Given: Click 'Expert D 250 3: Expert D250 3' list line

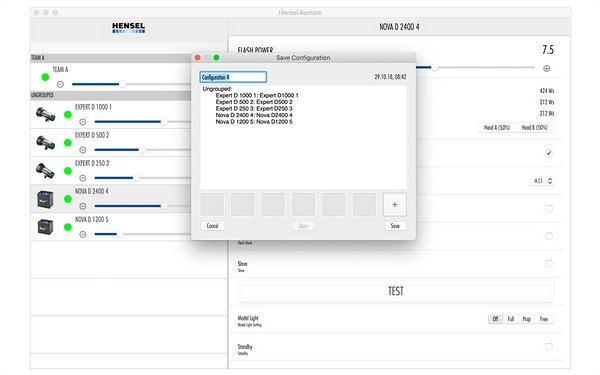Looking at the screenshot, I should 254,108.
